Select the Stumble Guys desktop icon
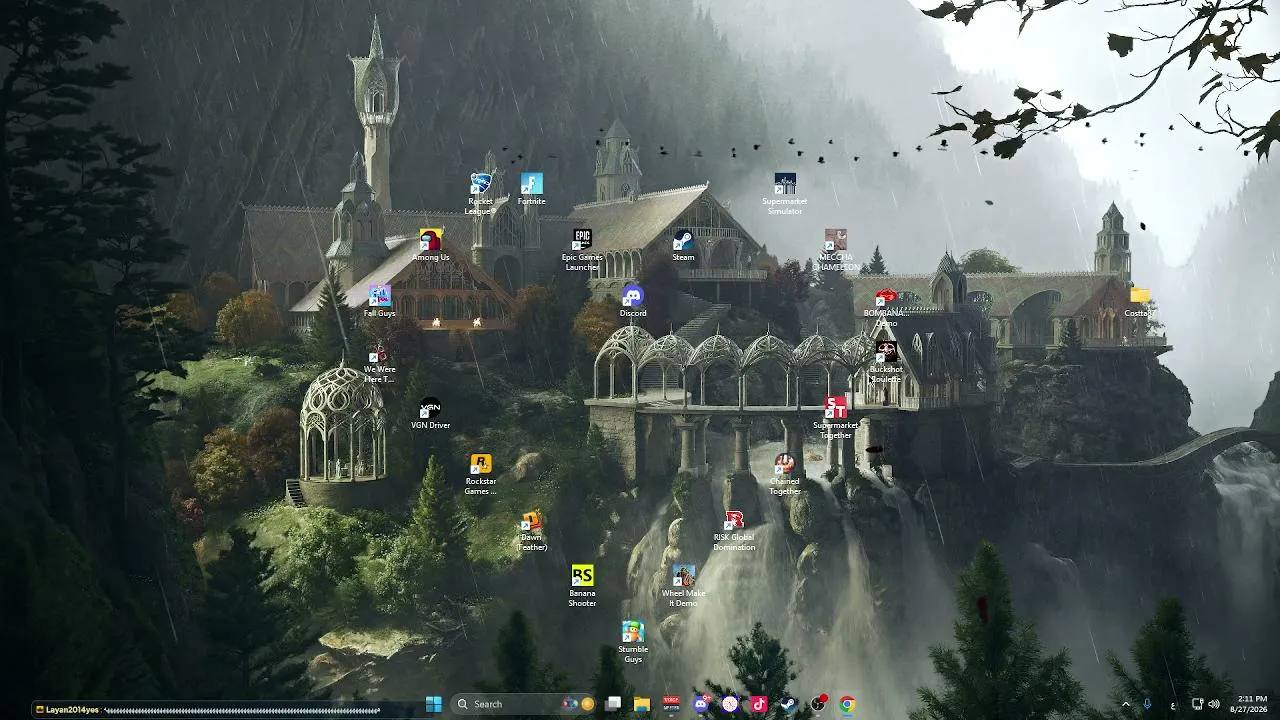Image resolution: width=1280 pixels, height=720 pixels. point(633,642)
